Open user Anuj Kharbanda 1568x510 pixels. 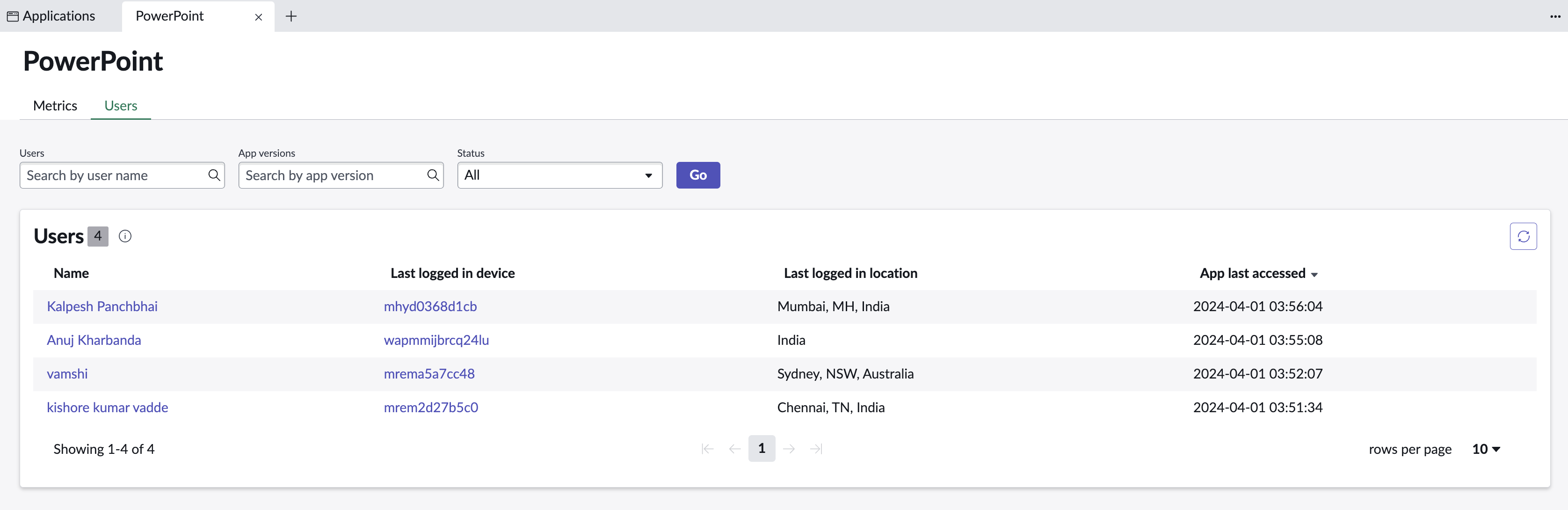click(x=94, y=340)
